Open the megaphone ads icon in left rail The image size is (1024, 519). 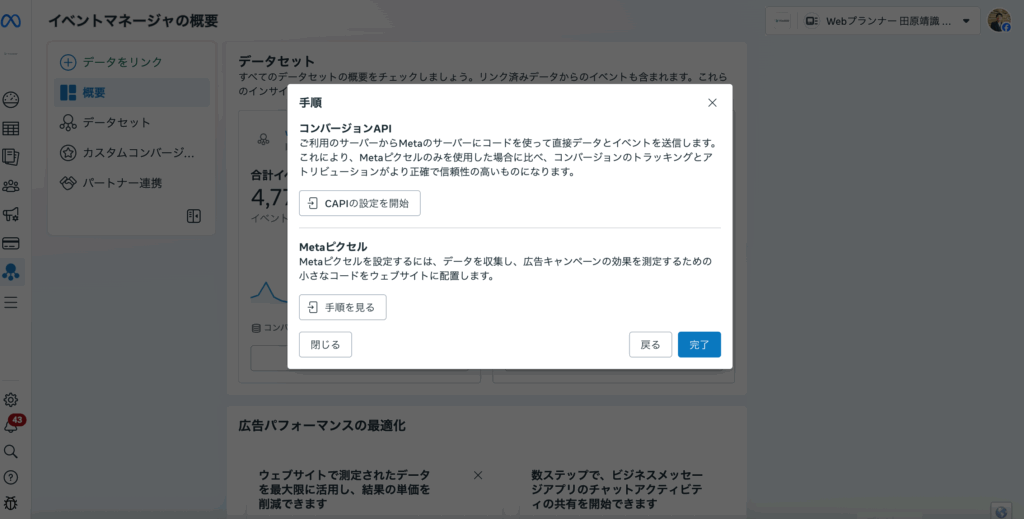[x=12, y=214]
